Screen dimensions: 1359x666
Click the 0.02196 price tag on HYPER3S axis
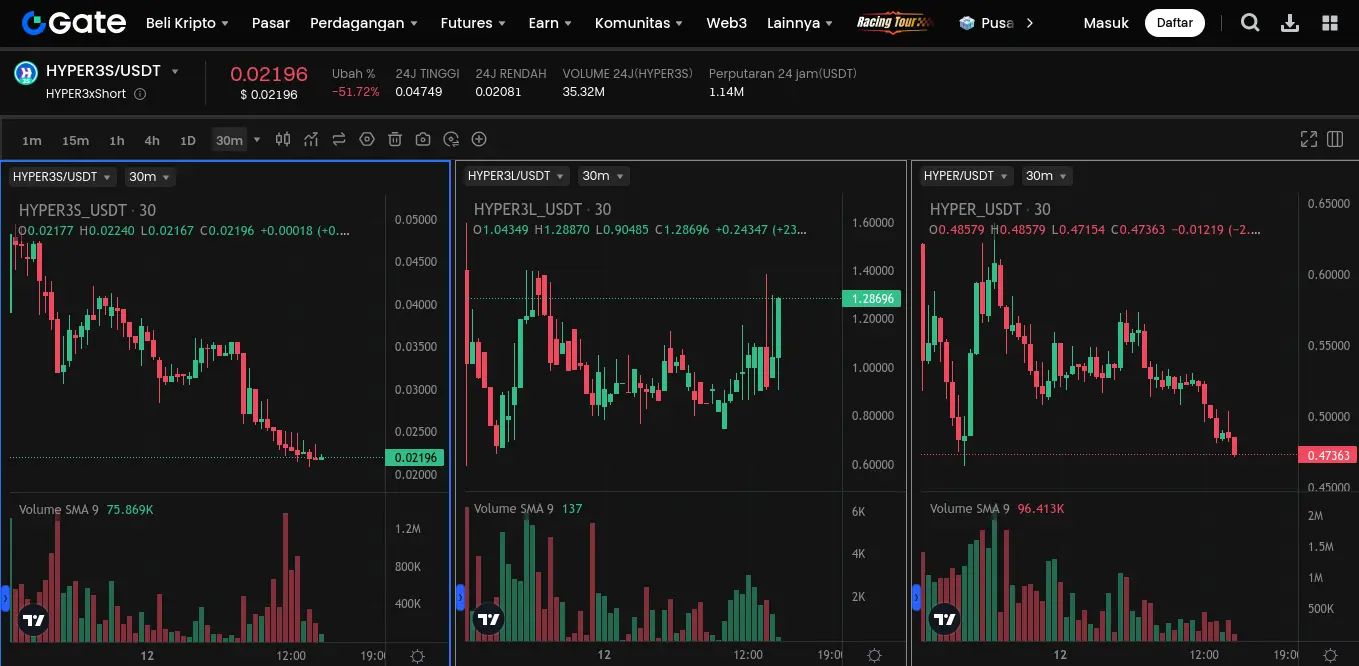(414, 458)
